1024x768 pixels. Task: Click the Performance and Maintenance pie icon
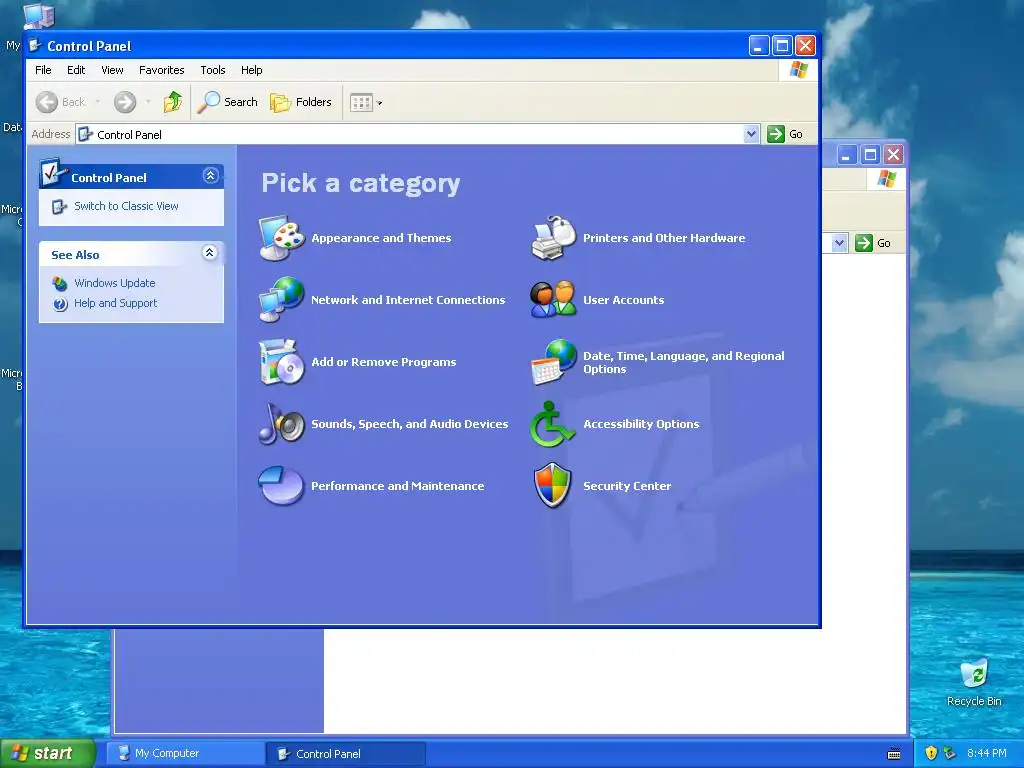coord(281,485)
